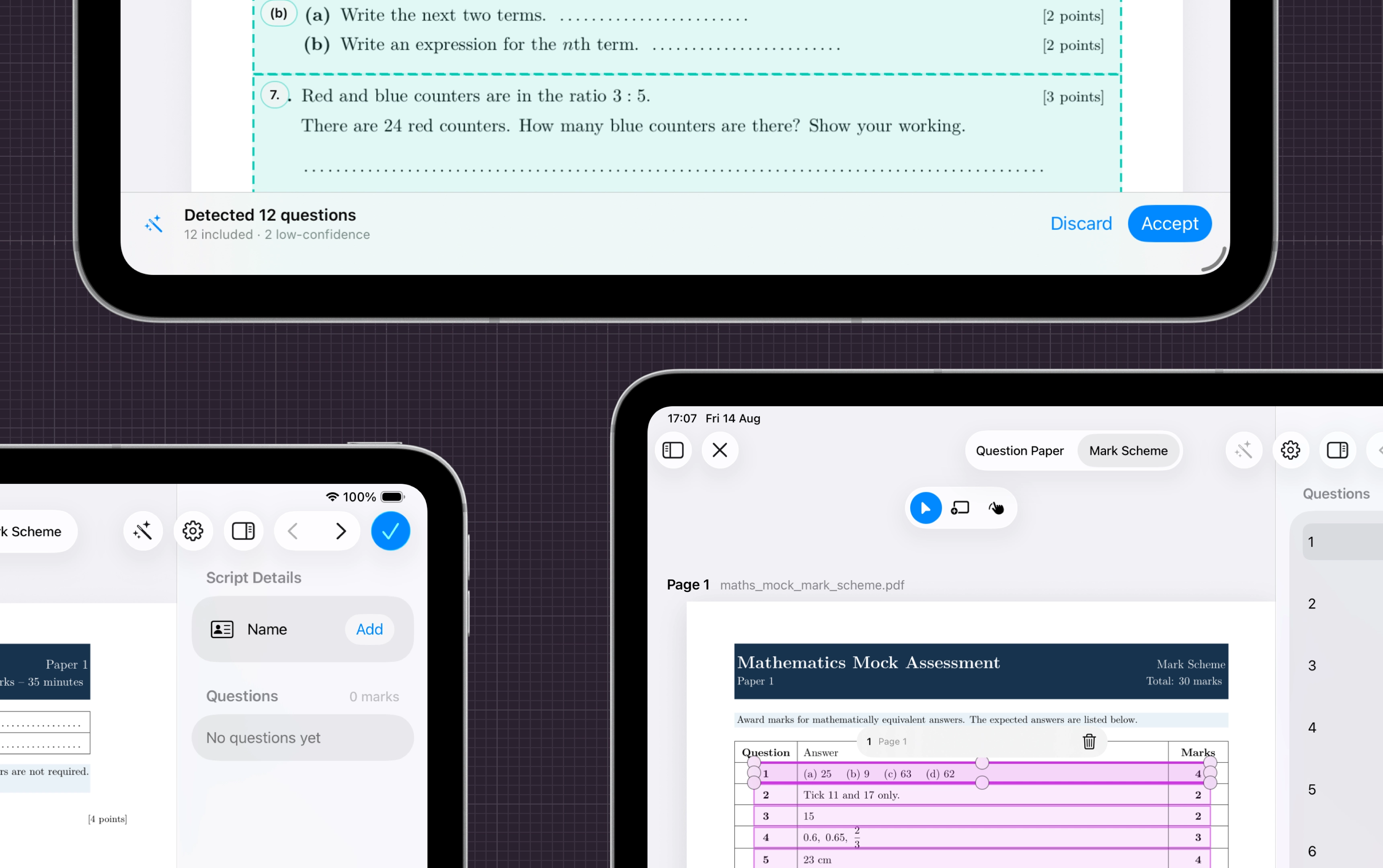This screenshot has height=868, width=1383.
Task: Tap the '0 marks' total label
Action: pyautogui.click(x=374, y=696)
